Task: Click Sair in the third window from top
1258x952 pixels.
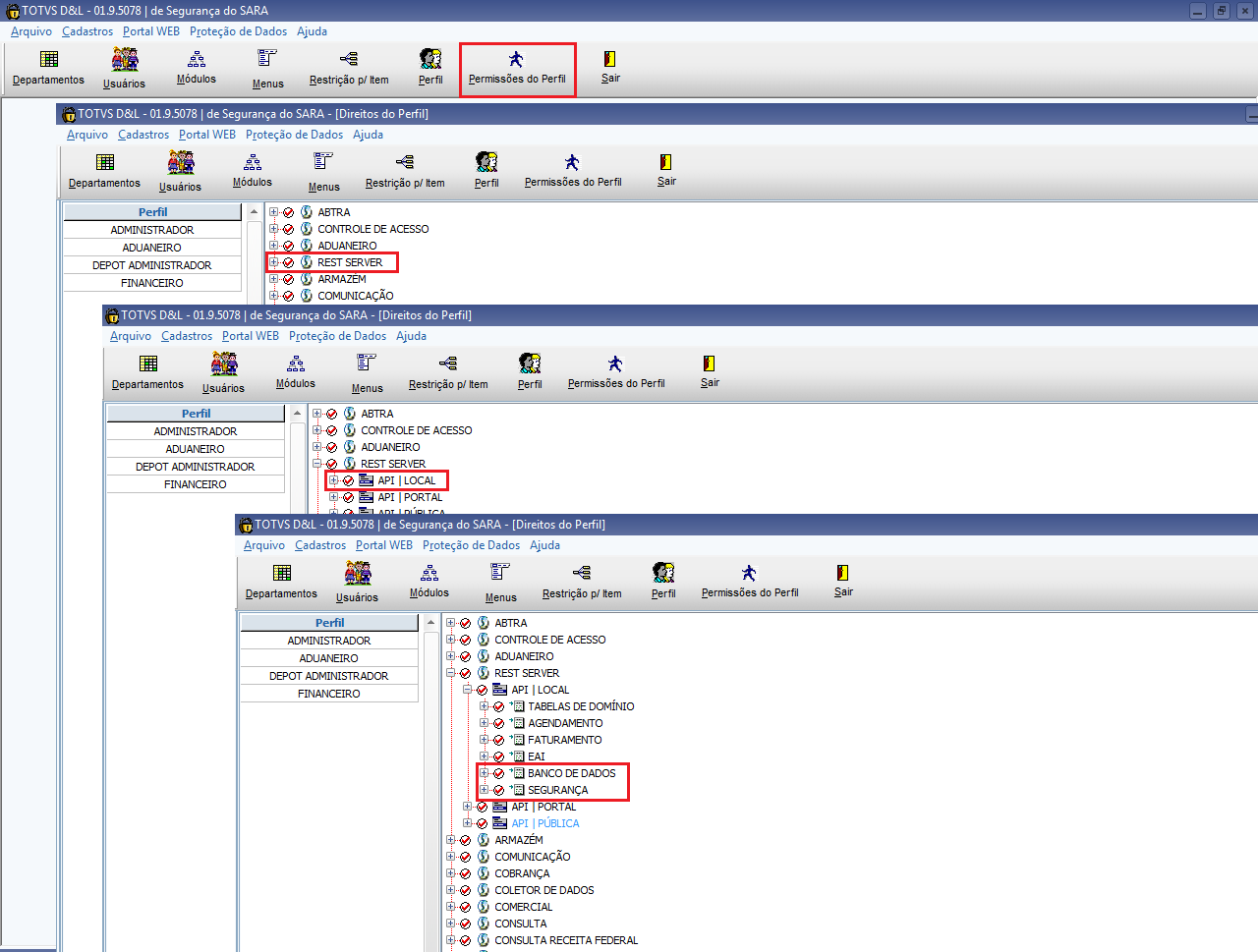Action: [710, 372]
